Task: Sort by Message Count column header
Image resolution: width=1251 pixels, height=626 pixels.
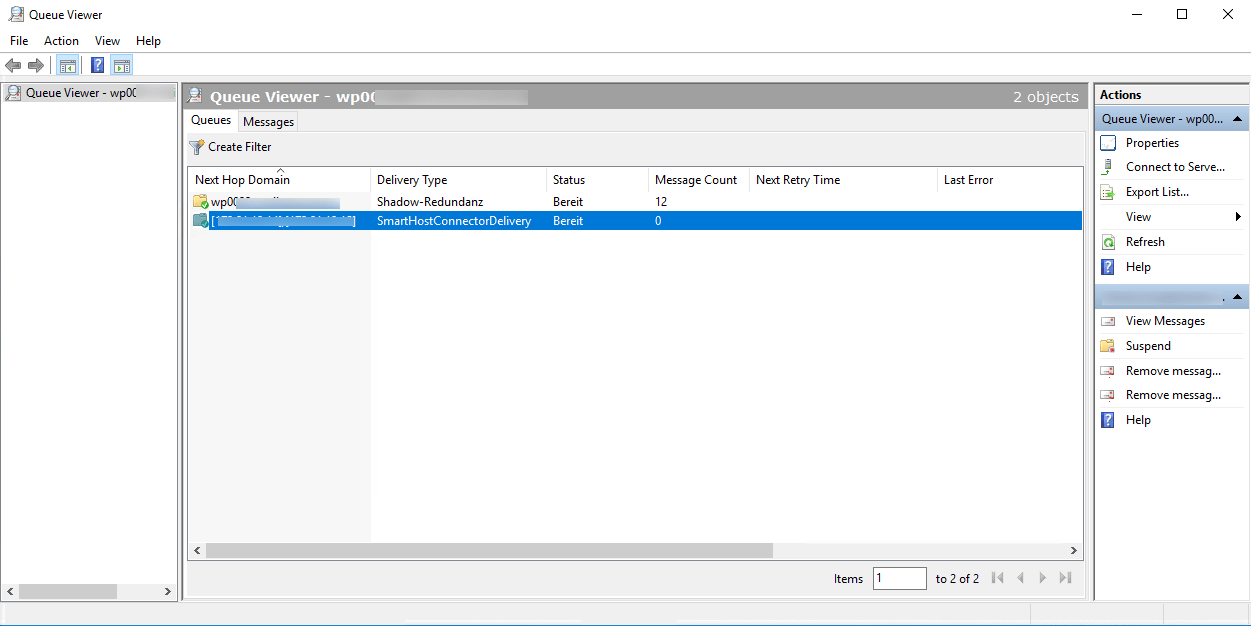Action: coord(696,180)
